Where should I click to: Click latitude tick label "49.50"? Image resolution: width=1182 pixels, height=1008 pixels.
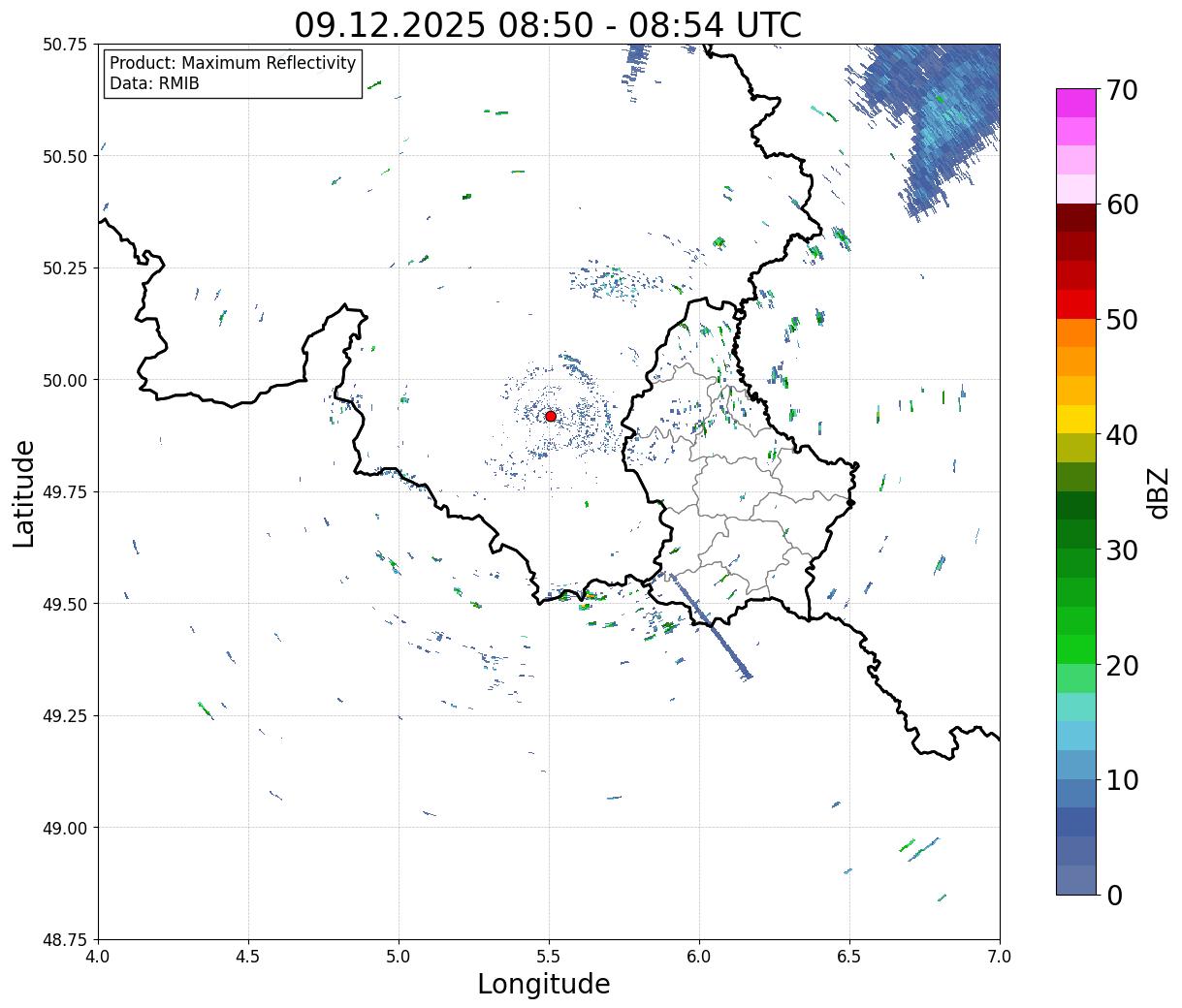tap(66, 604)
